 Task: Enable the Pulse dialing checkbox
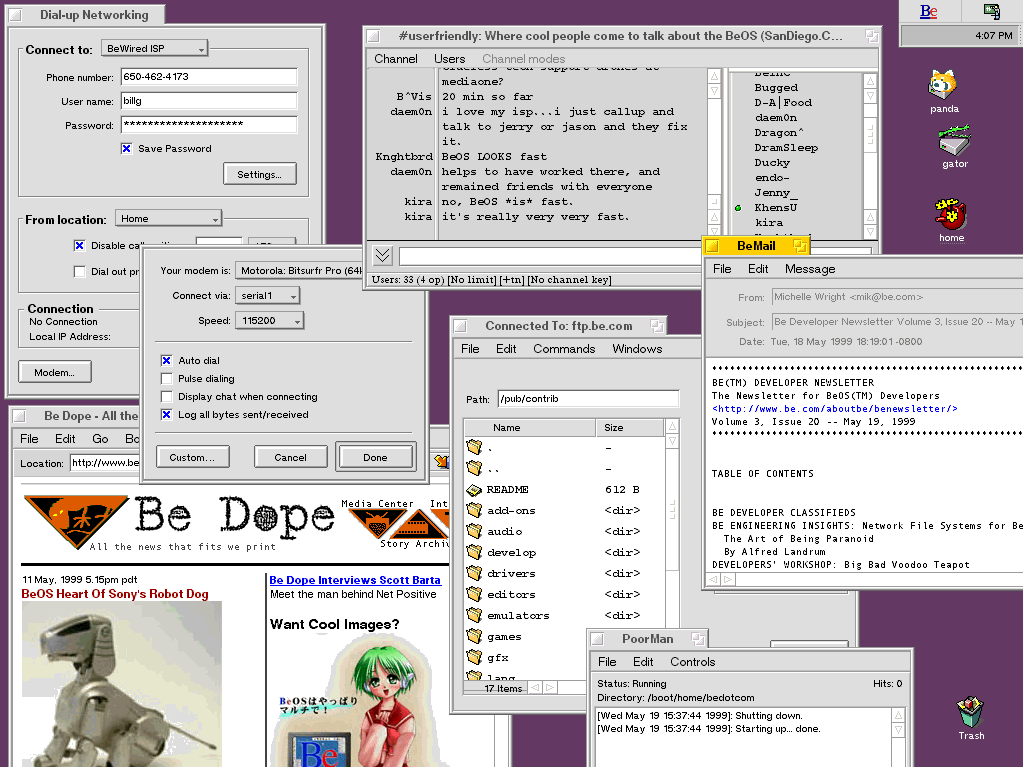pos(167,379)
